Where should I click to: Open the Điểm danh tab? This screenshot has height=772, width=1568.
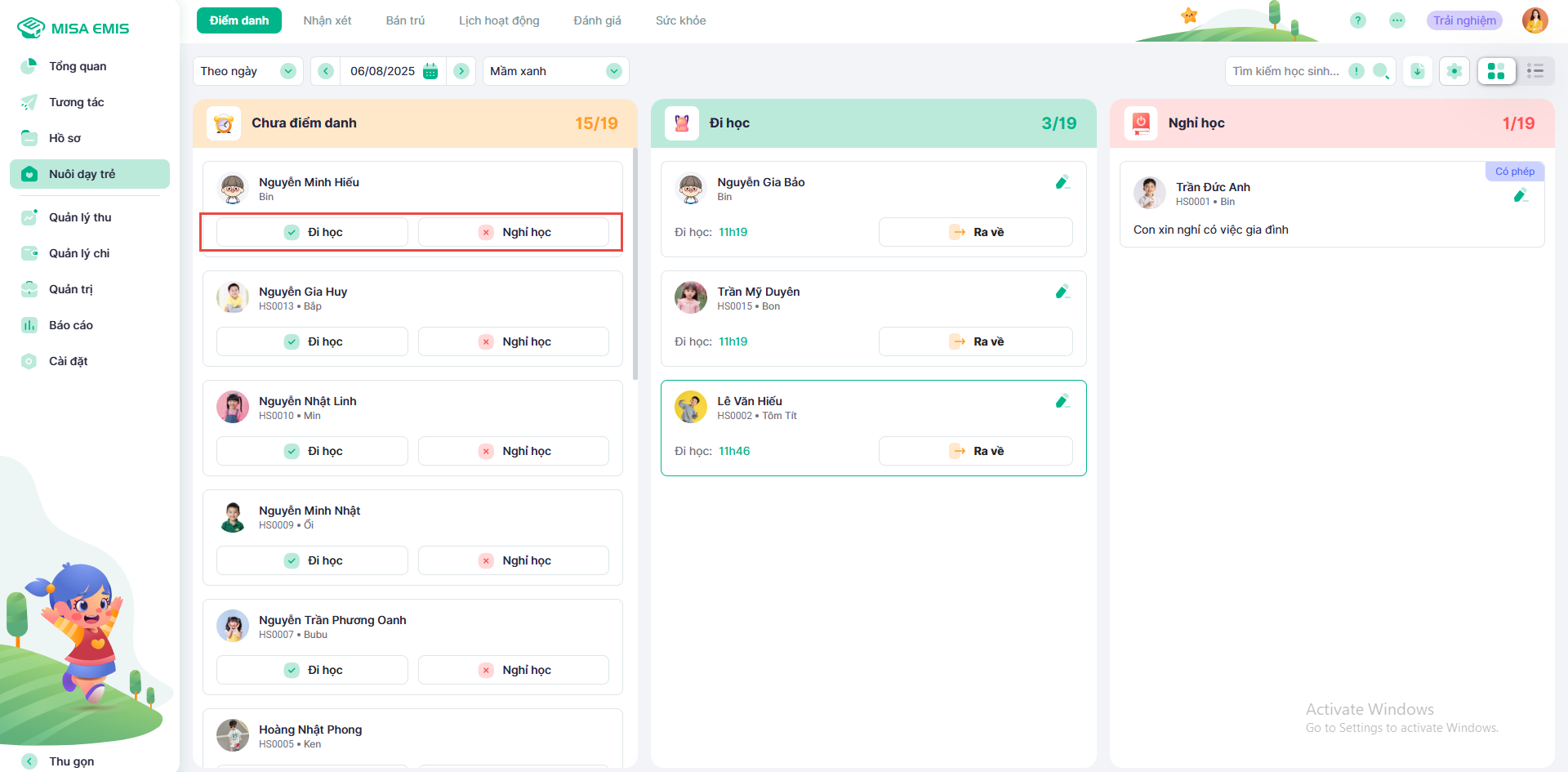pos(239,20)
